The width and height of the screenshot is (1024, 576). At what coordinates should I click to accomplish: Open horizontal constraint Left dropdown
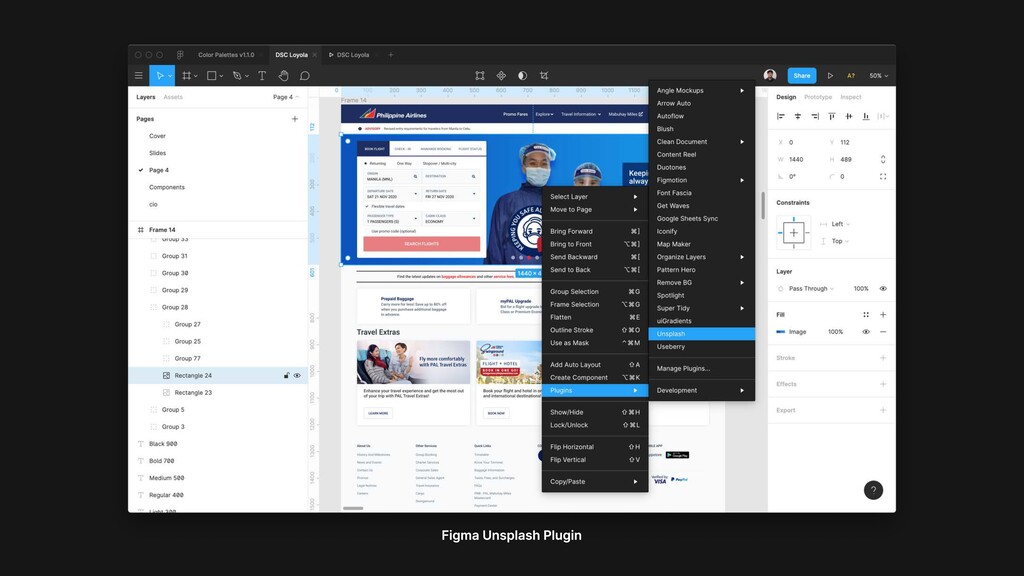[840, 224]
